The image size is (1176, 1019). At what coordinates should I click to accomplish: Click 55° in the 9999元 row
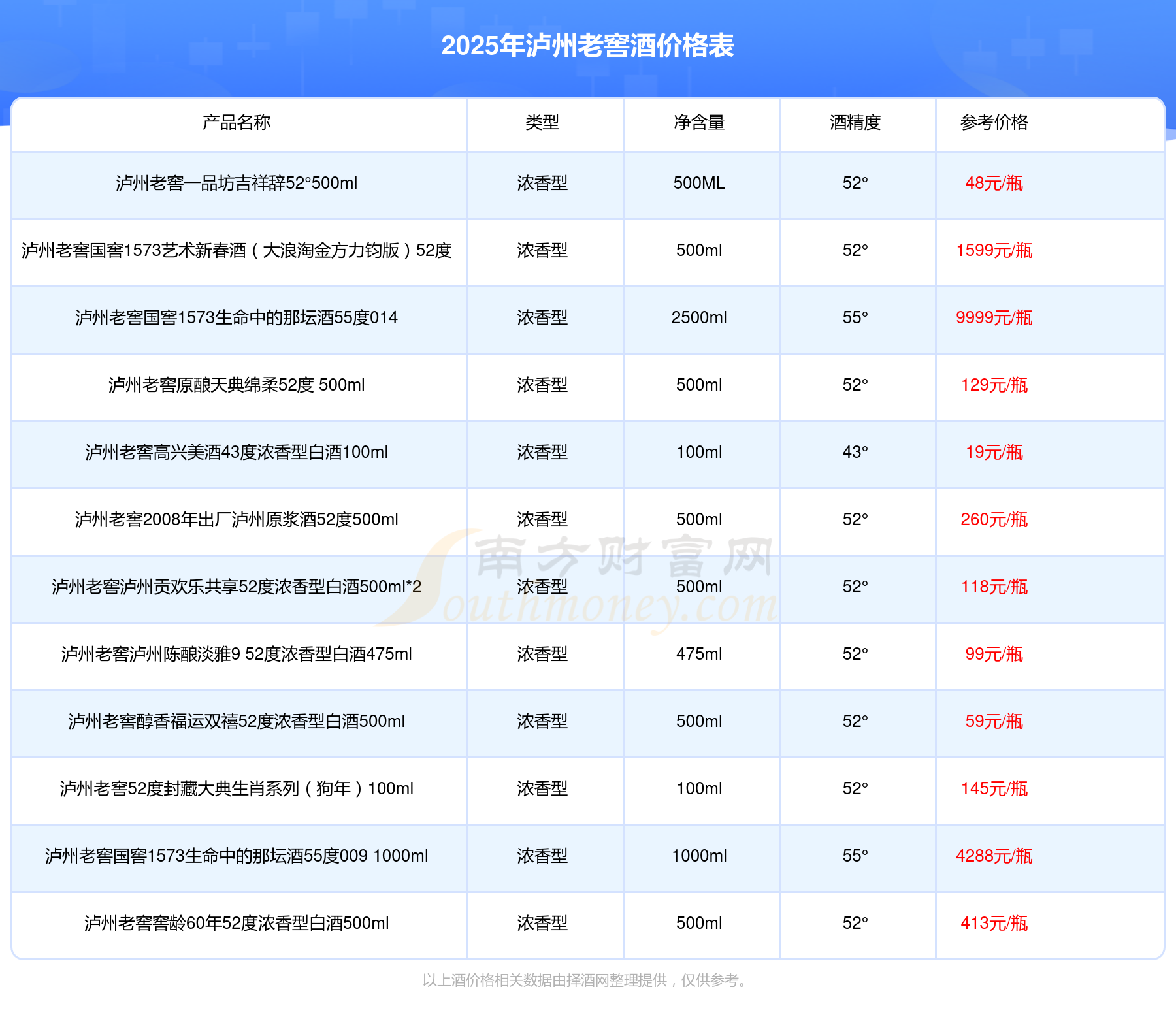[855, 317]
